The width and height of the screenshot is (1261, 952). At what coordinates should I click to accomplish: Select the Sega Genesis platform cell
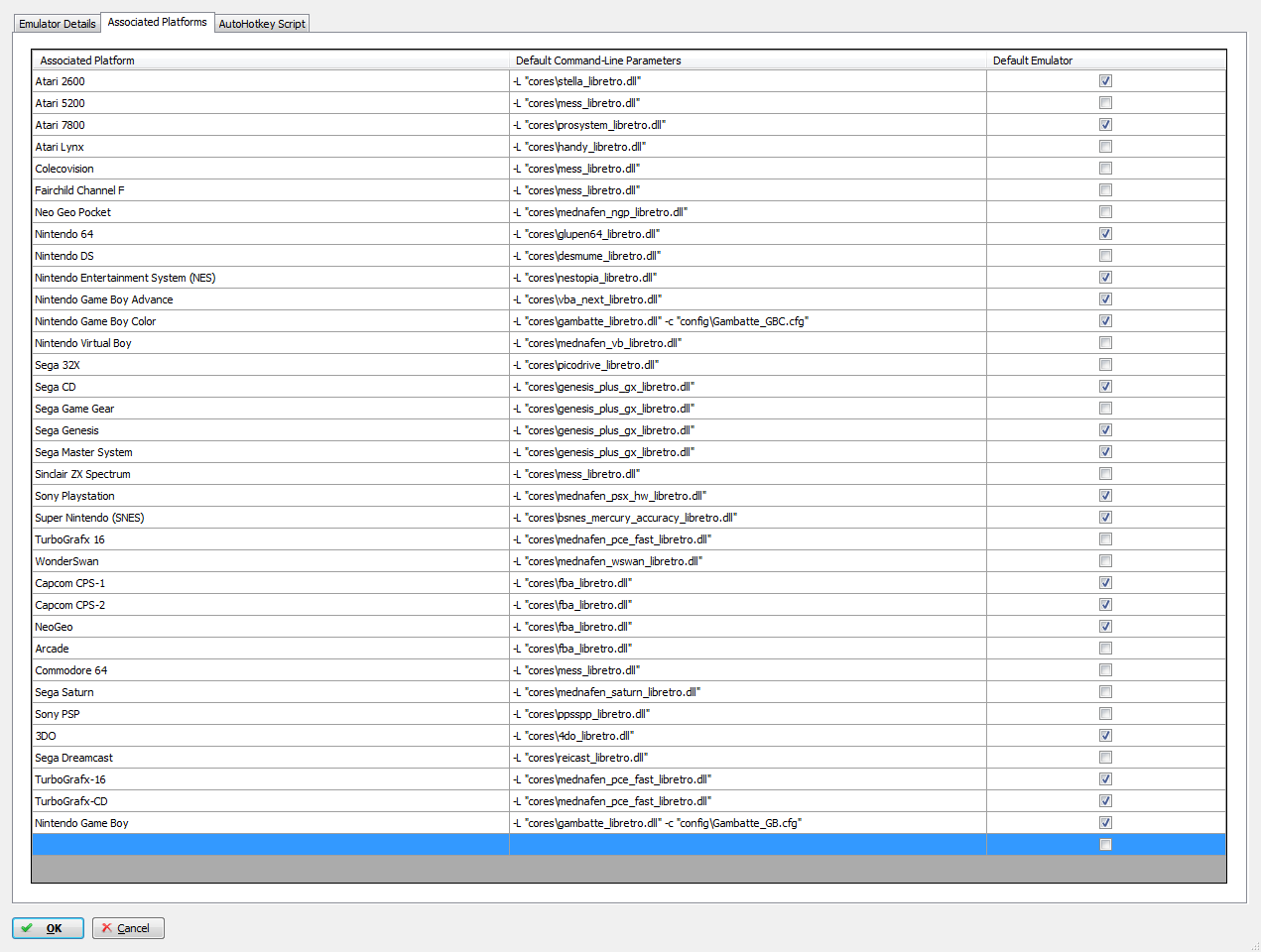click(271, 430)
